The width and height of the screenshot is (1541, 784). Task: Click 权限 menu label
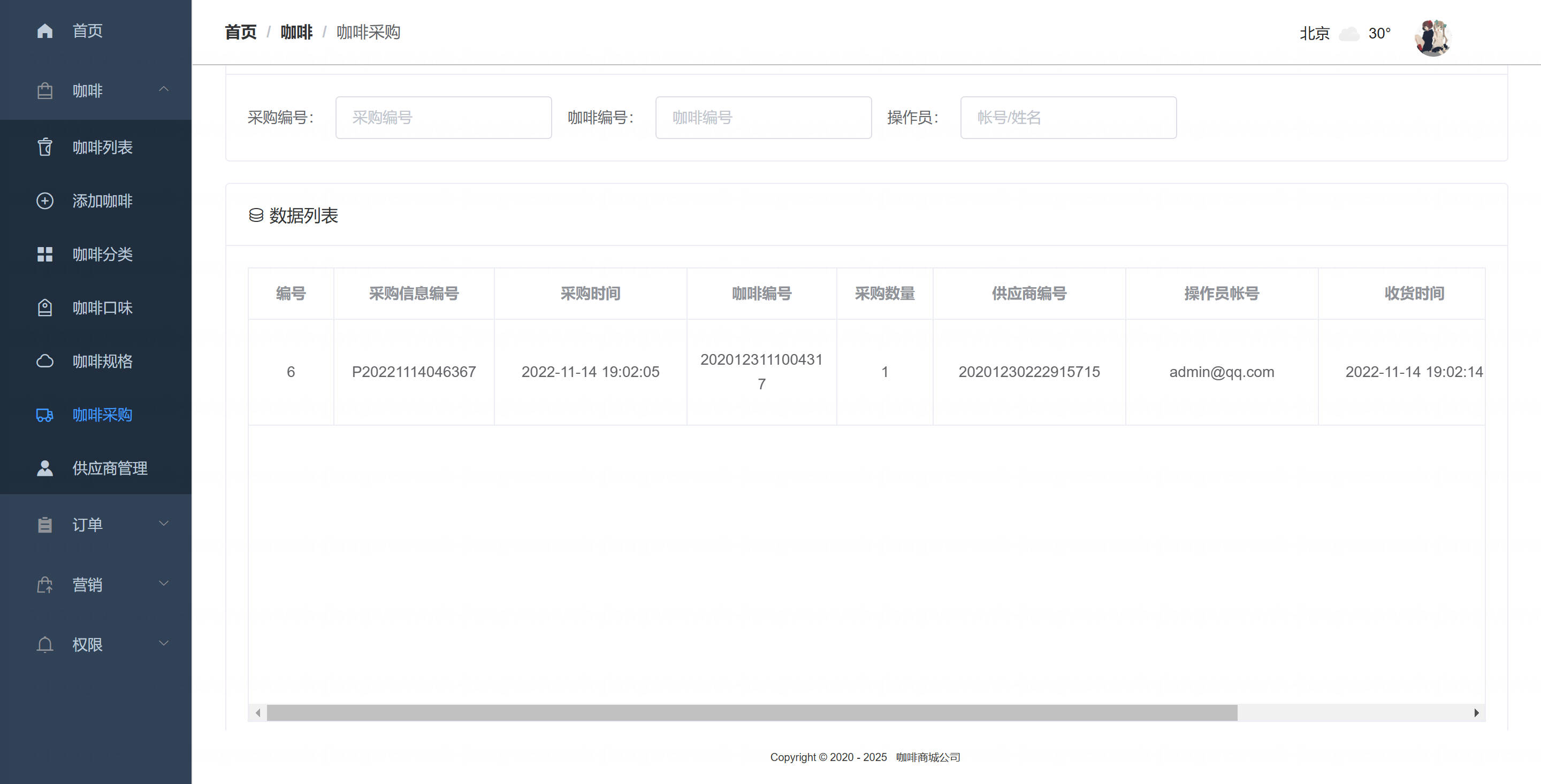point(87,644)
